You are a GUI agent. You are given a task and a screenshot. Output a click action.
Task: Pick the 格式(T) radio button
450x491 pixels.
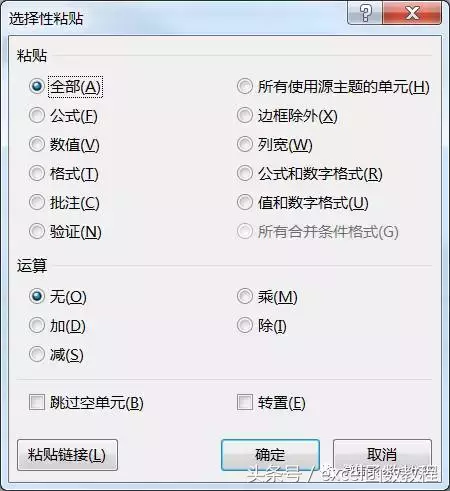37,174
